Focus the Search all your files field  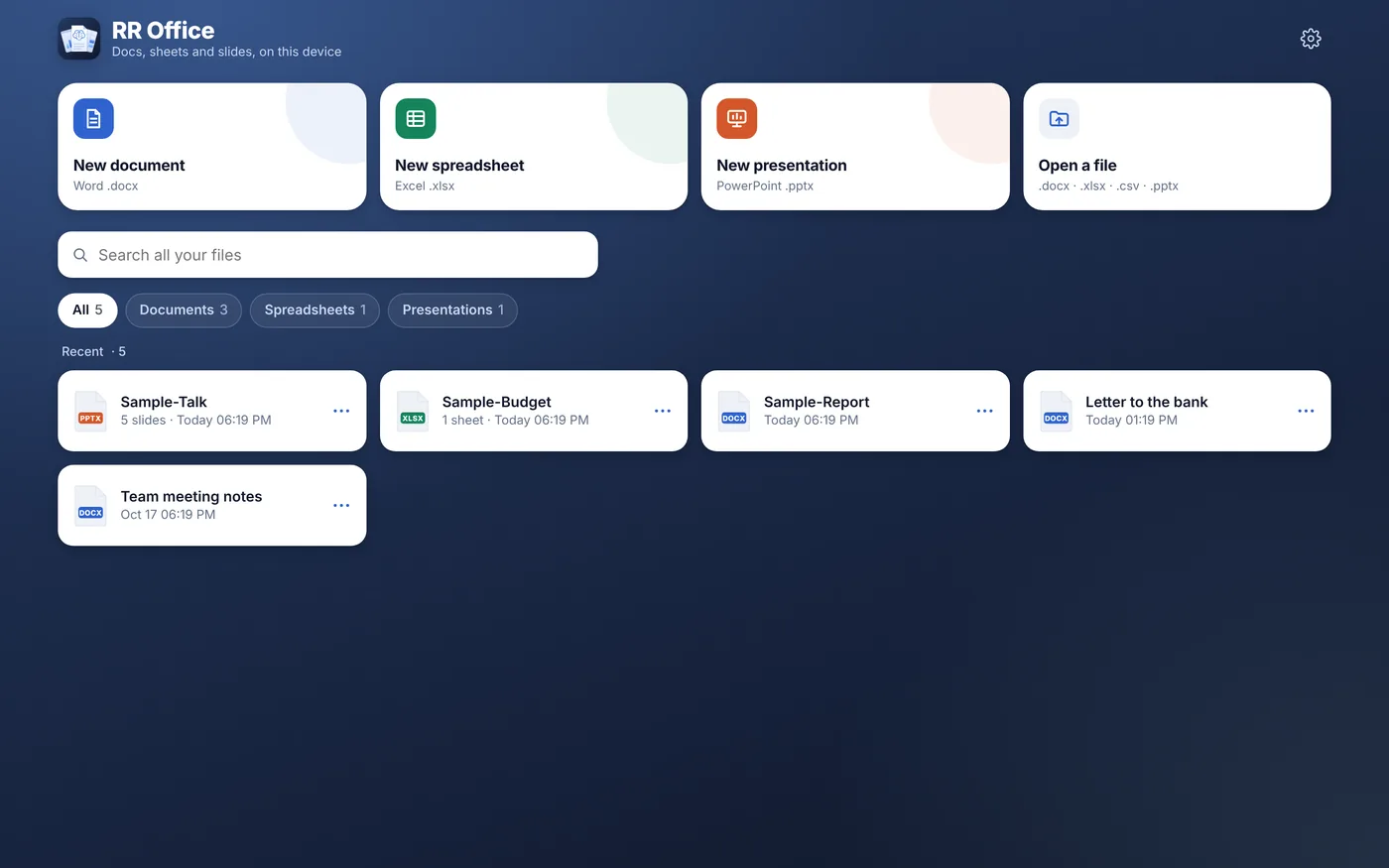point(328,255)
